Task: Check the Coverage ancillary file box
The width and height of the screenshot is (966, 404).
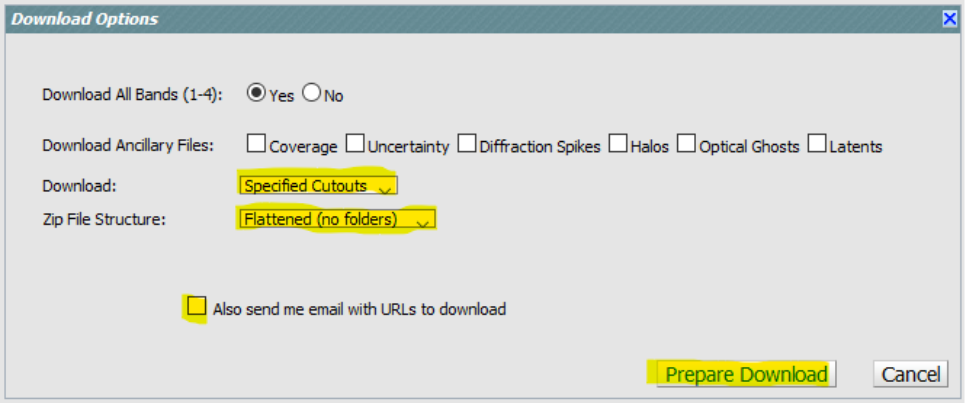Action: click(256, 144)
